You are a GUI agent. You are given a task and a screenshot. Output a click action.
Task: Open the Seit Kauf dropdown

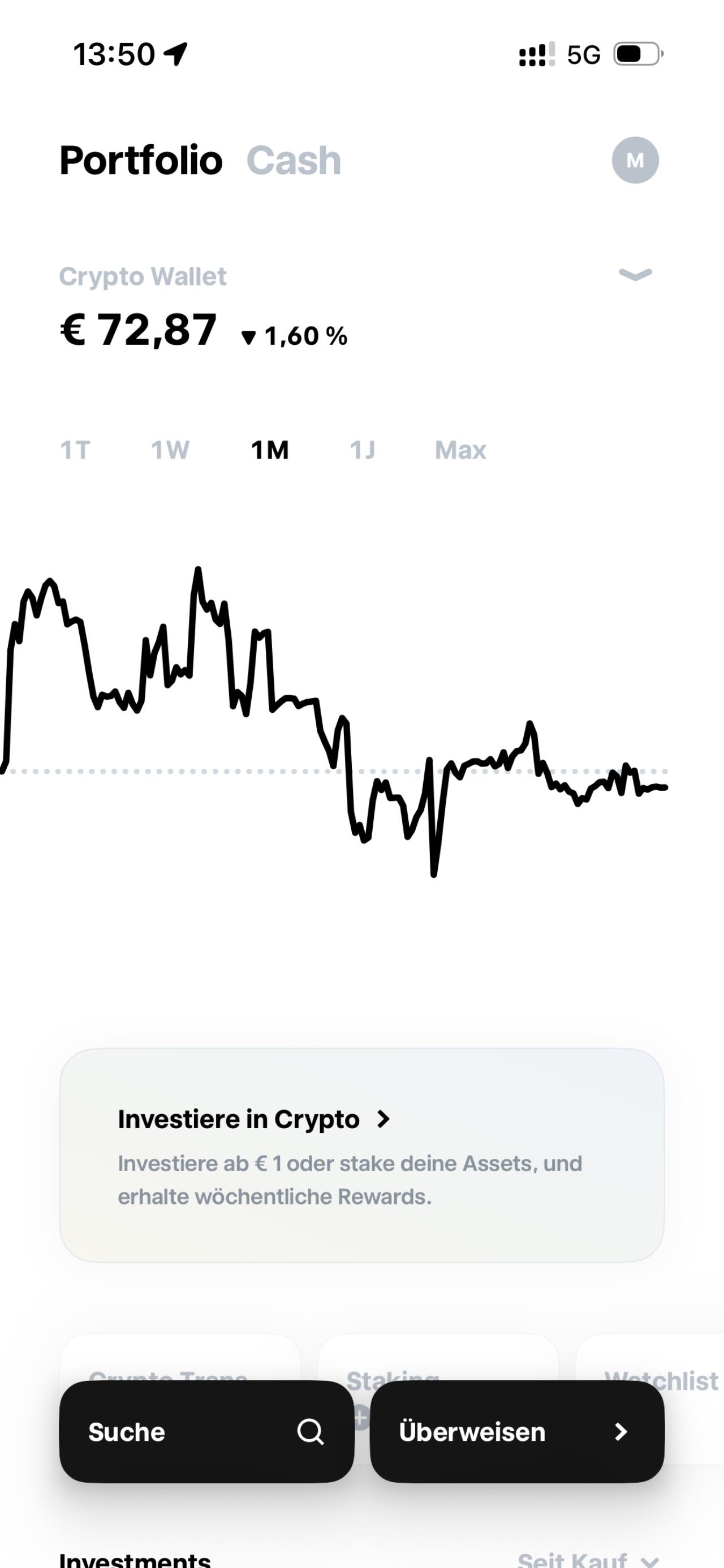pos(588,1560)
